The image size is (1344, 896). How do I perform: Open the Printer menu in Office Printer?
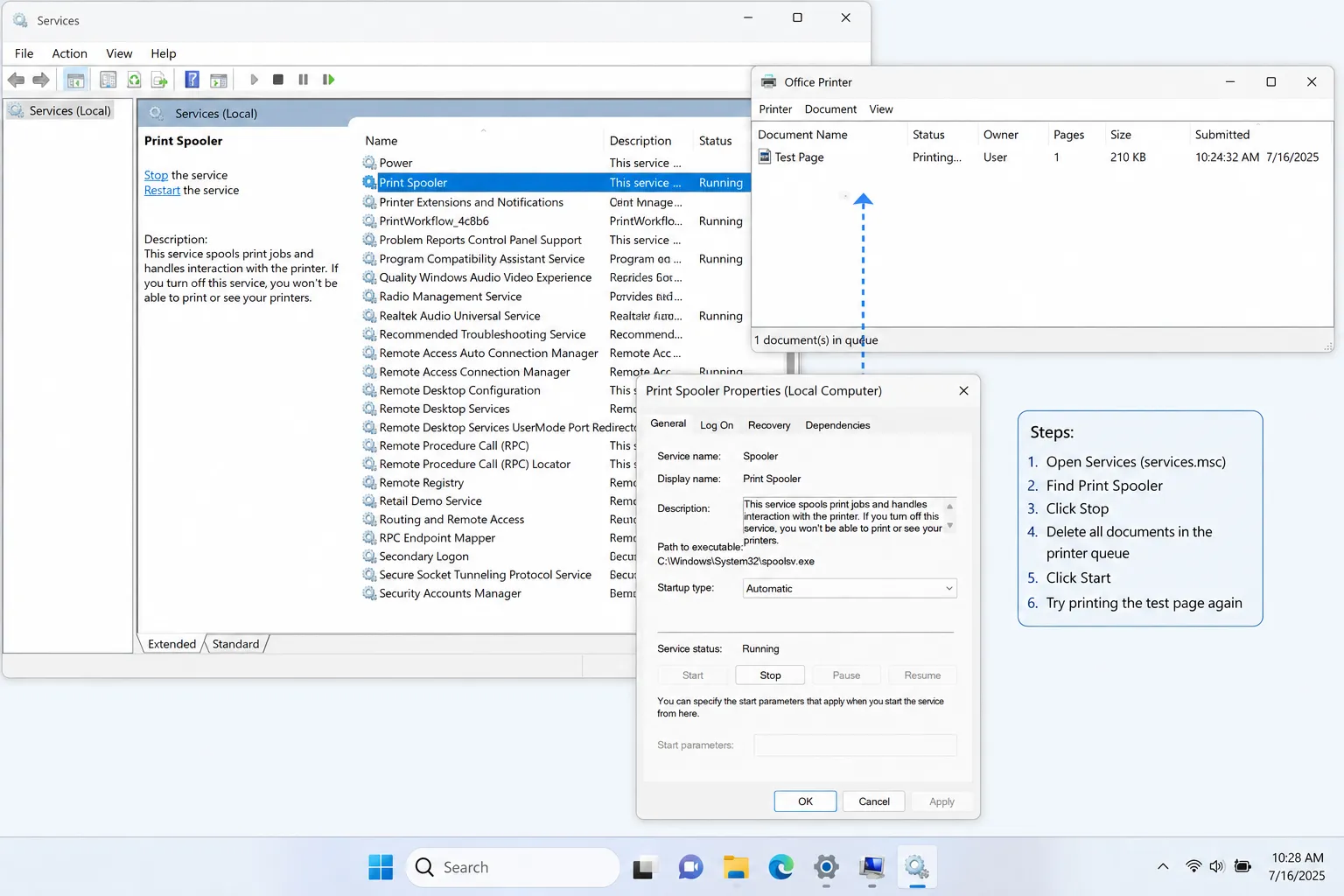pyautogui.click(x=775, y=109)
